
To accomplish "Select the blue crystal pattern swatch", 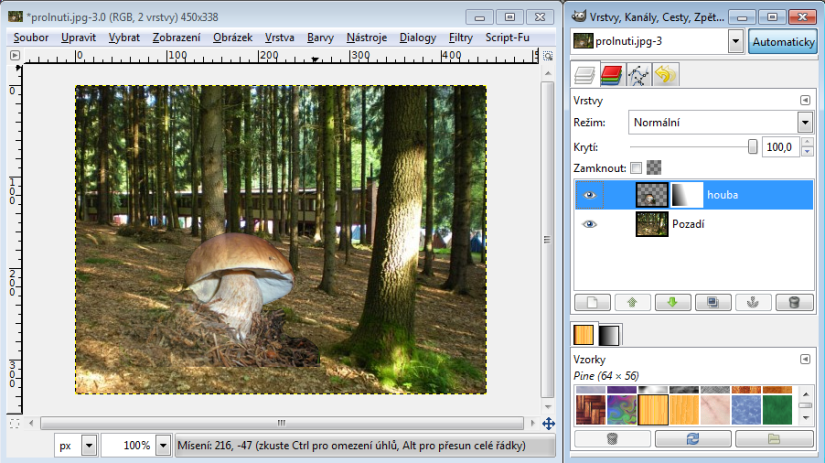I will pyautogui.click(x=746, y=409).
